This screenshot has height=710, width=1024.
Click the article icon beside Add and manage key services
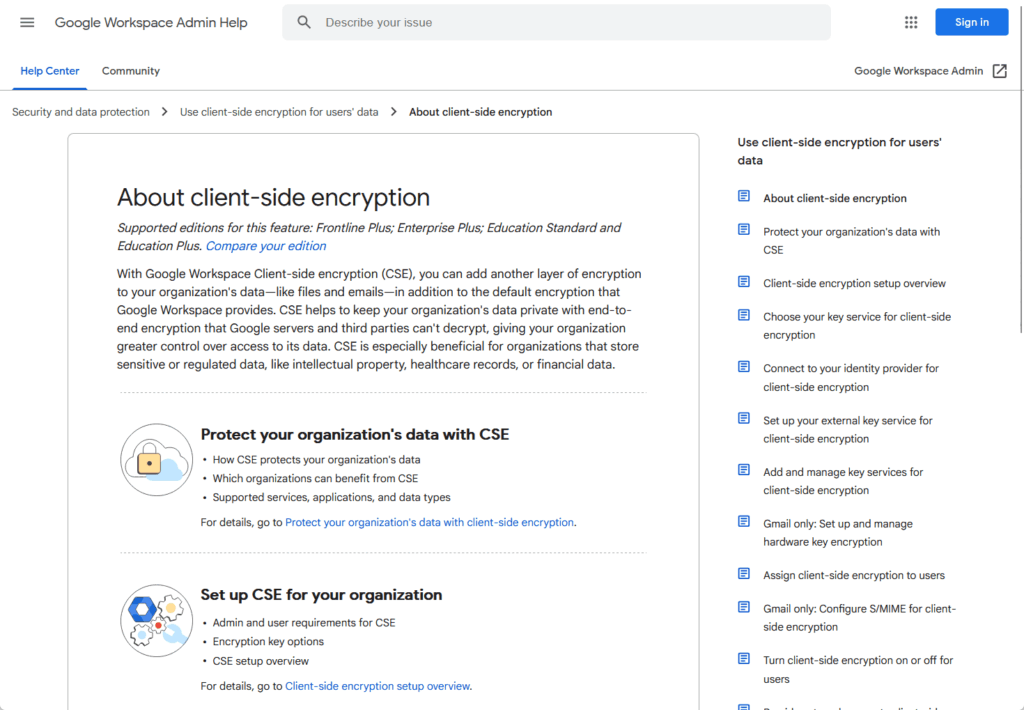point(744,470)
